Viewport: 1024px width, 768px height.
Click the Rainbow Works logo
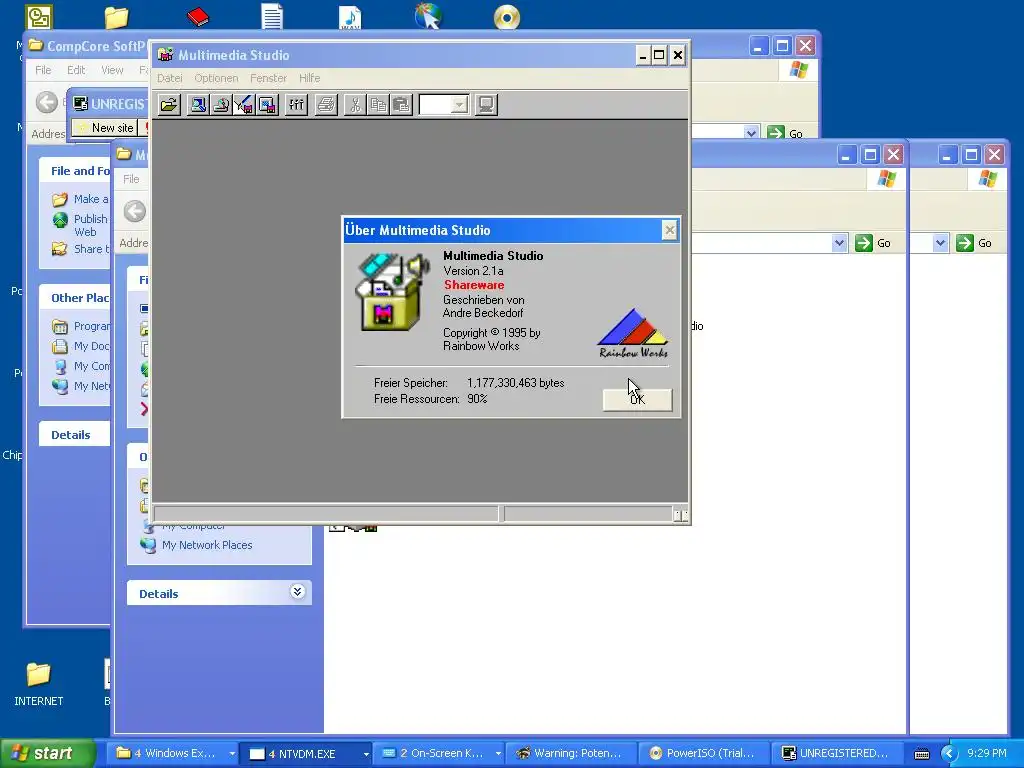tap(633, 333)
